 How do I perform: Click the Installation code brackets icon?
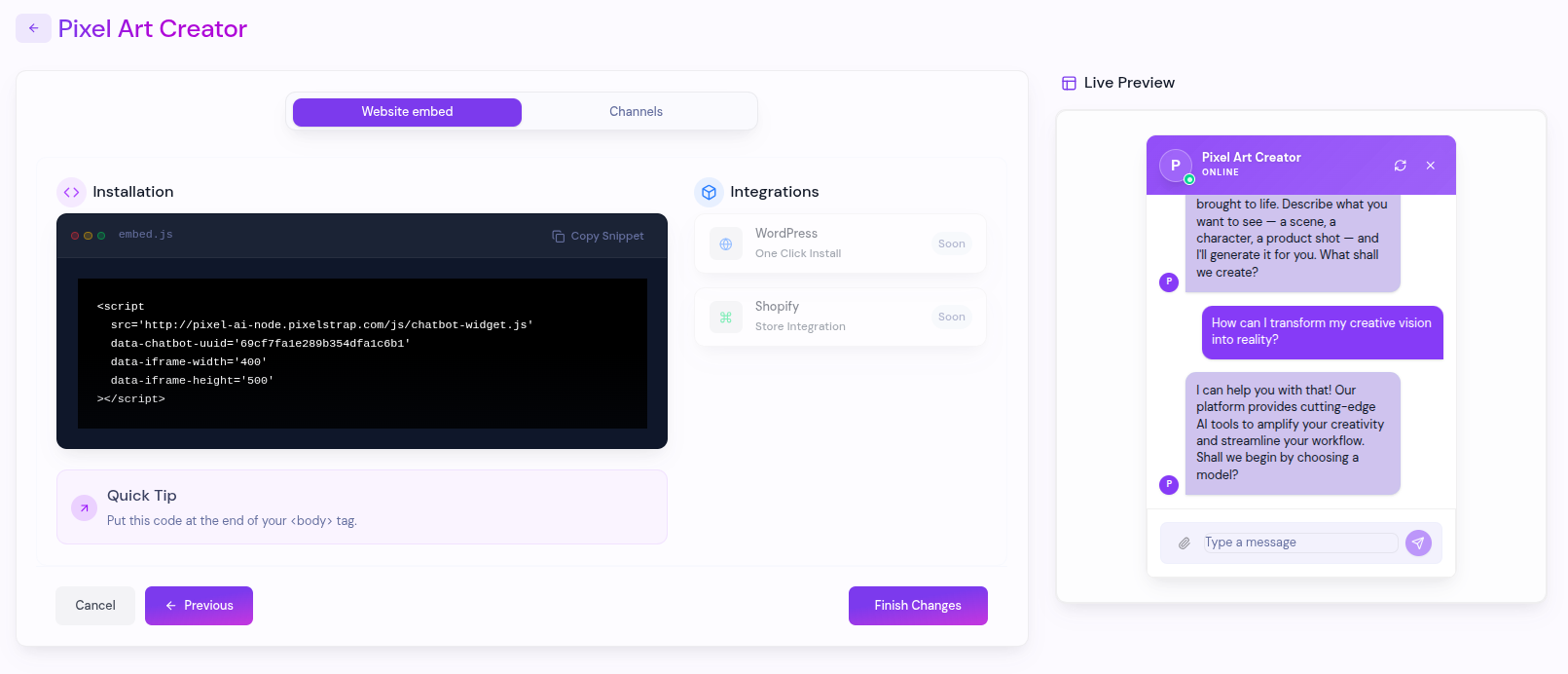pos(71,192)
